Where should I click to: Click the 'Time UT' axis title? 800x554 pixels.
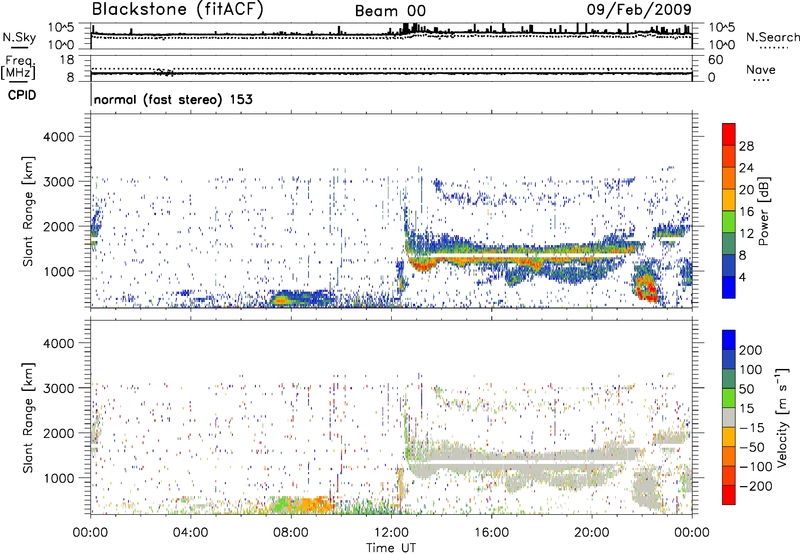(x=391, y=548)
